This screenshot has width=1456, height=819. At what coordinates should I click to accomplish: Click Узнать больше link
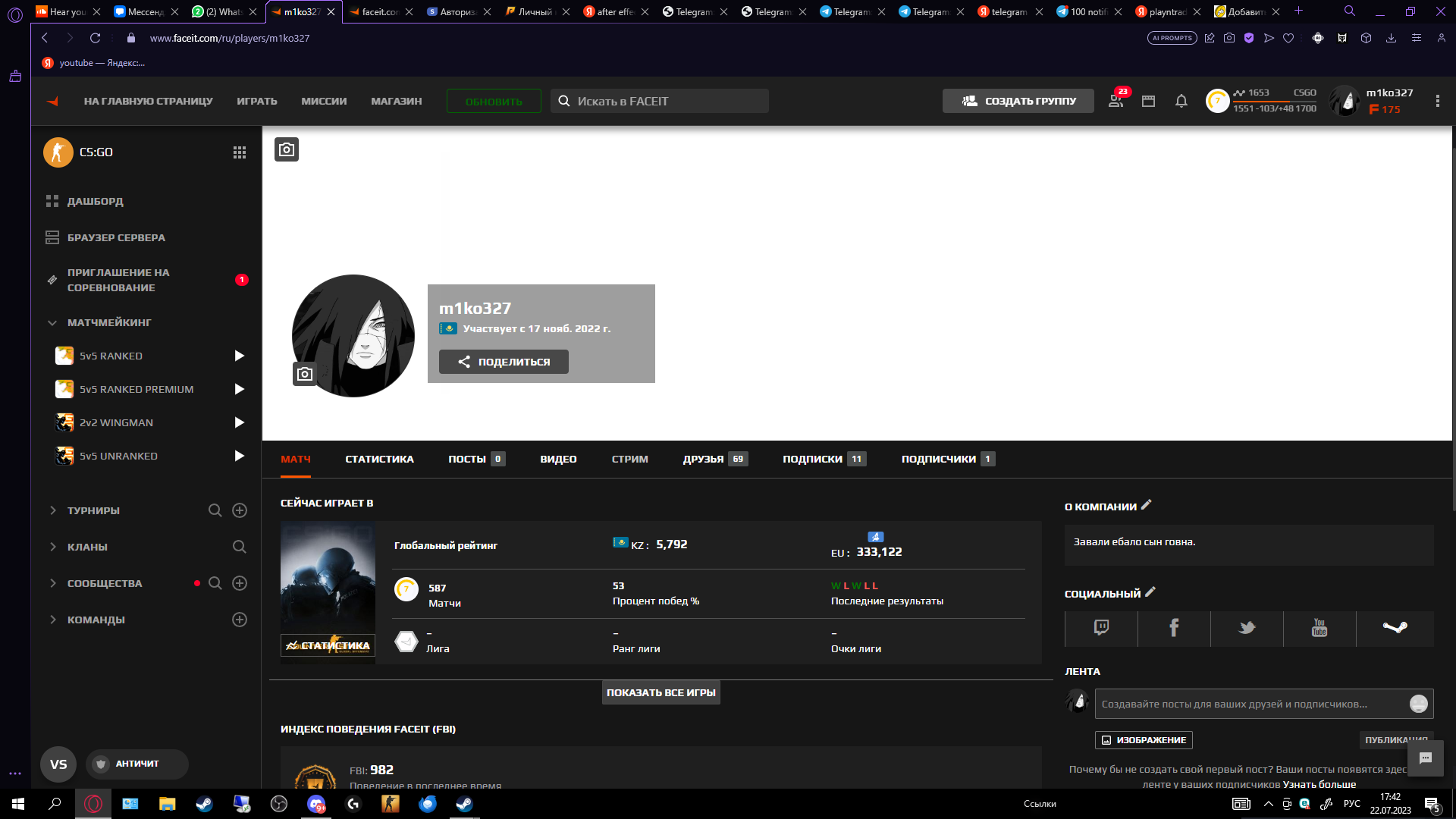click(1319, 784)
